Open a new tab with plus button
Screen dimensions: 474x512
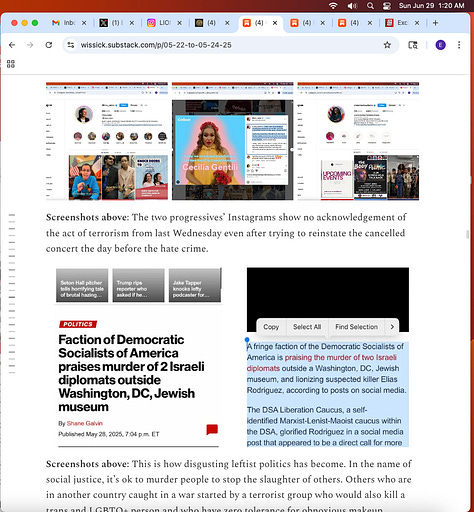[435, 23]
